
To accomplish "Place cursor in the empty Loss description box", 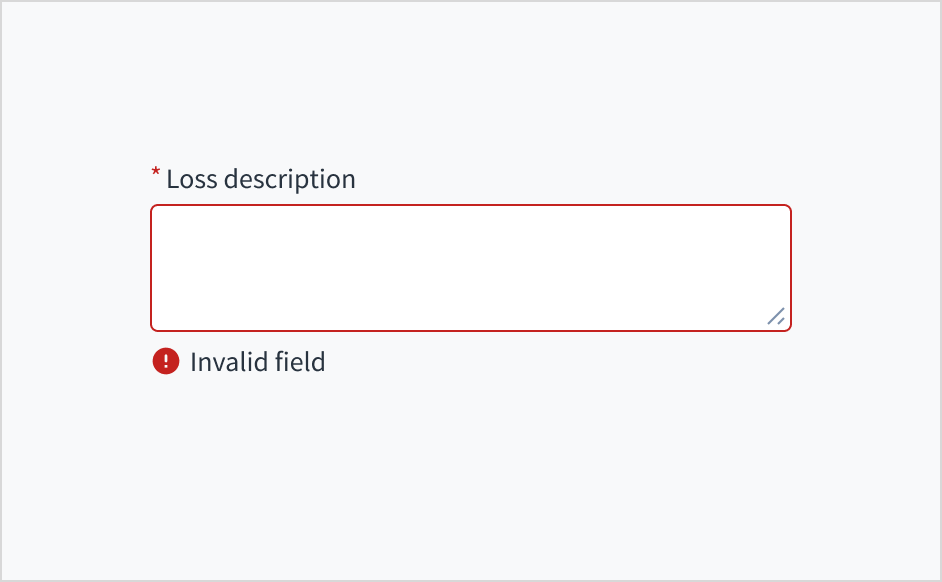I will [x=470, y=267].
